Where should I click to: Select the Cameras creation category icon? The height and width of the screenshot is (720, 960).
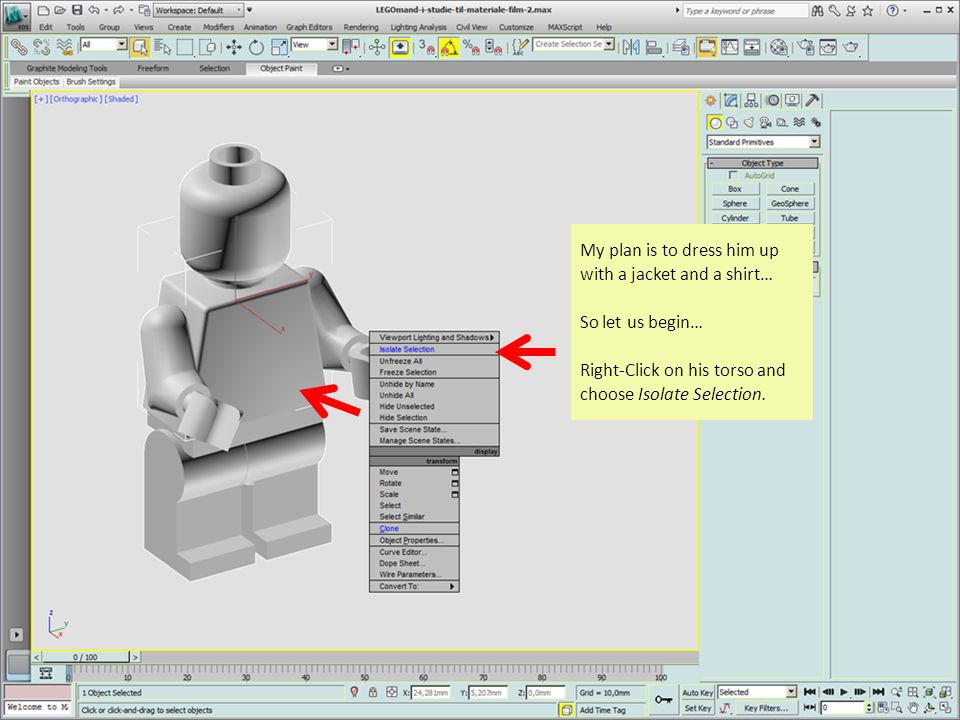click(x=765, y=122)
